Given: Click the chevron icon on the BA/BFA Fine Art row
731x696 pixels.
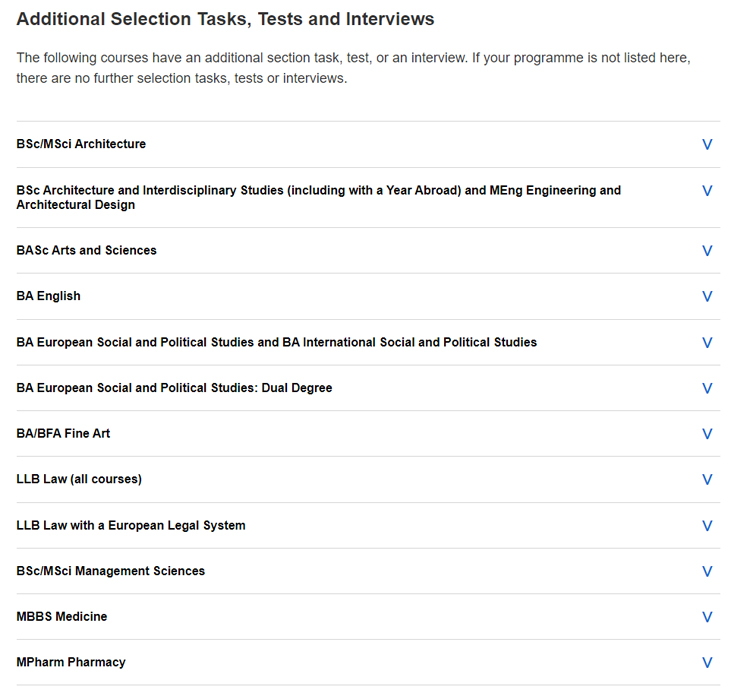Looking at the screenshot, I should 707,434.
